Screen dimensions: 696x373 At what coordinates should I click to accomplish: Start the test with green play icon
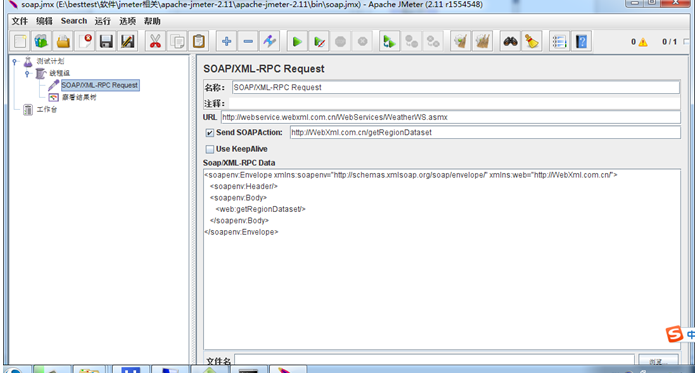[297, 42]
